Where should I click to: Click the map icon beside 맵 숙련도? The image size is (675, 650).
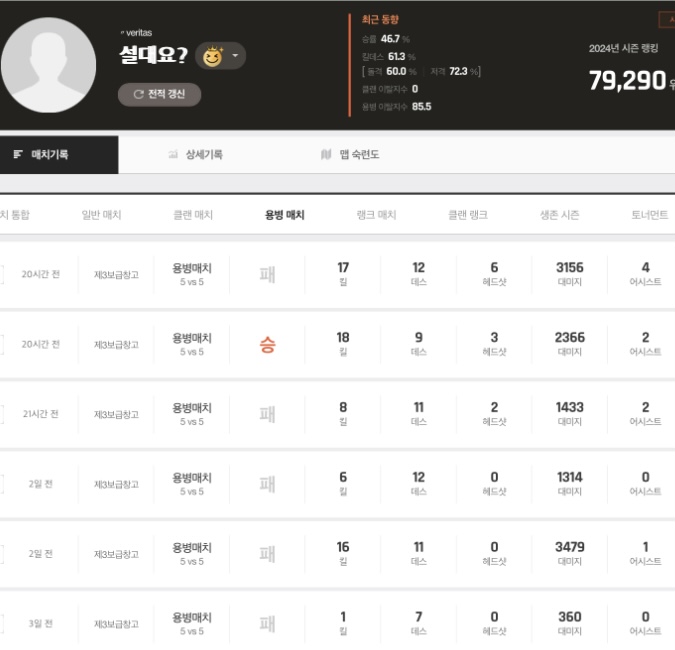(326, 155)
